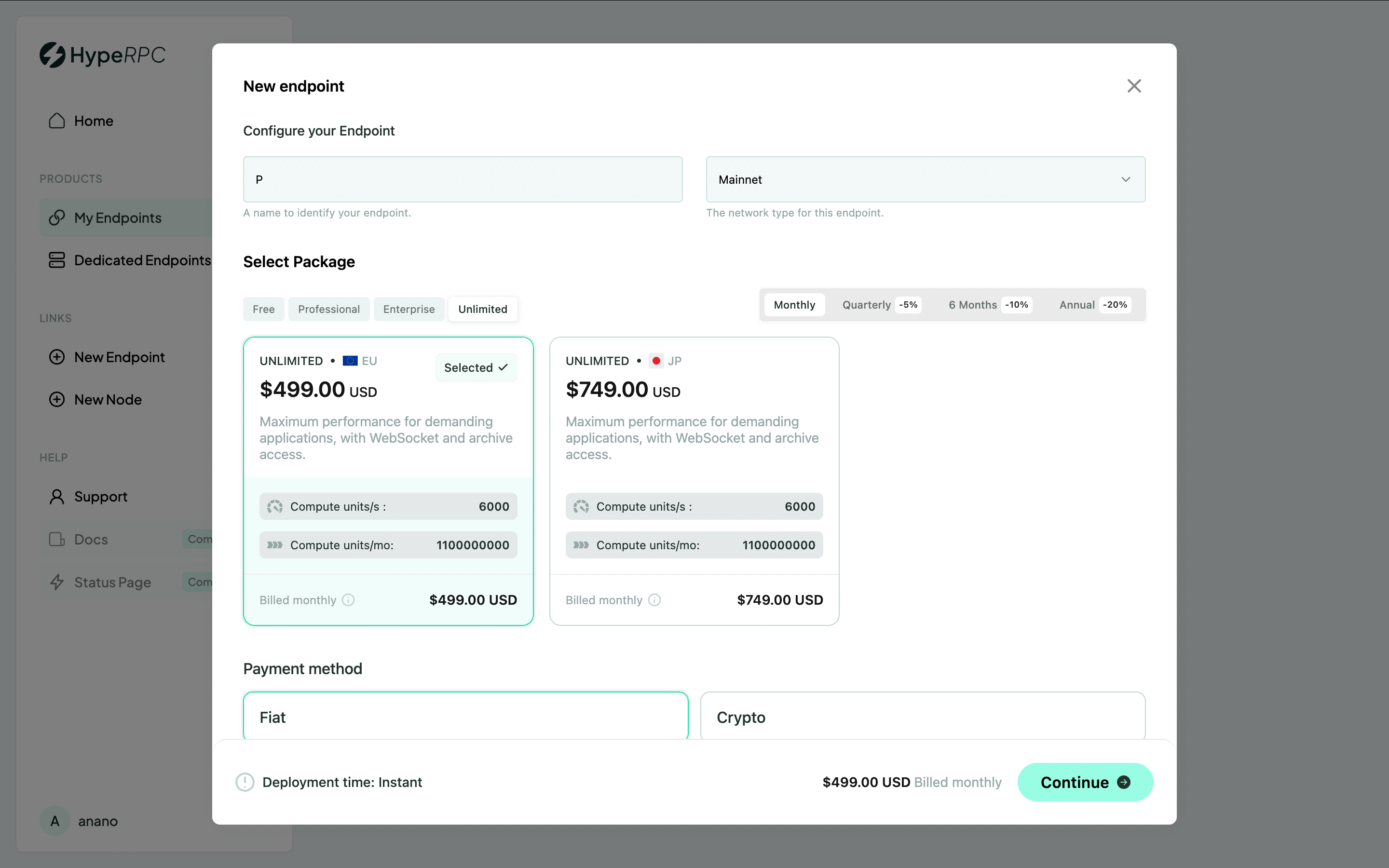Switch to the Professional package tab
The width and height of the screenshot is (1389, 868).
328,310
